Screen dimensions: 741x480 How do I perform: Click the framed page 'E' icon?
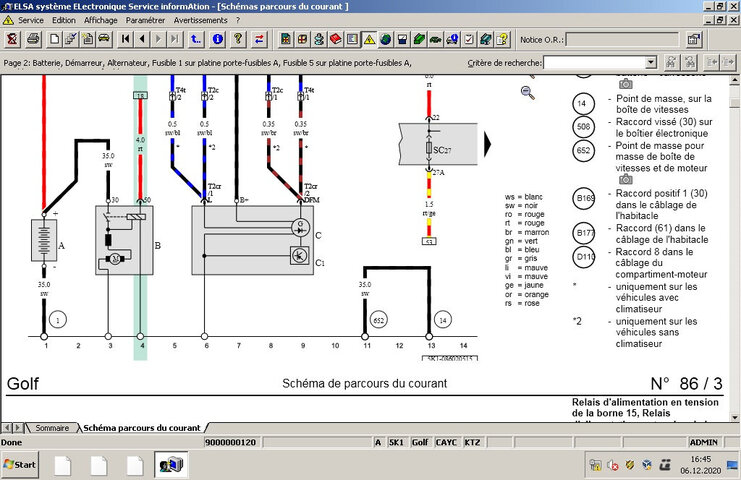pos(352,39)
